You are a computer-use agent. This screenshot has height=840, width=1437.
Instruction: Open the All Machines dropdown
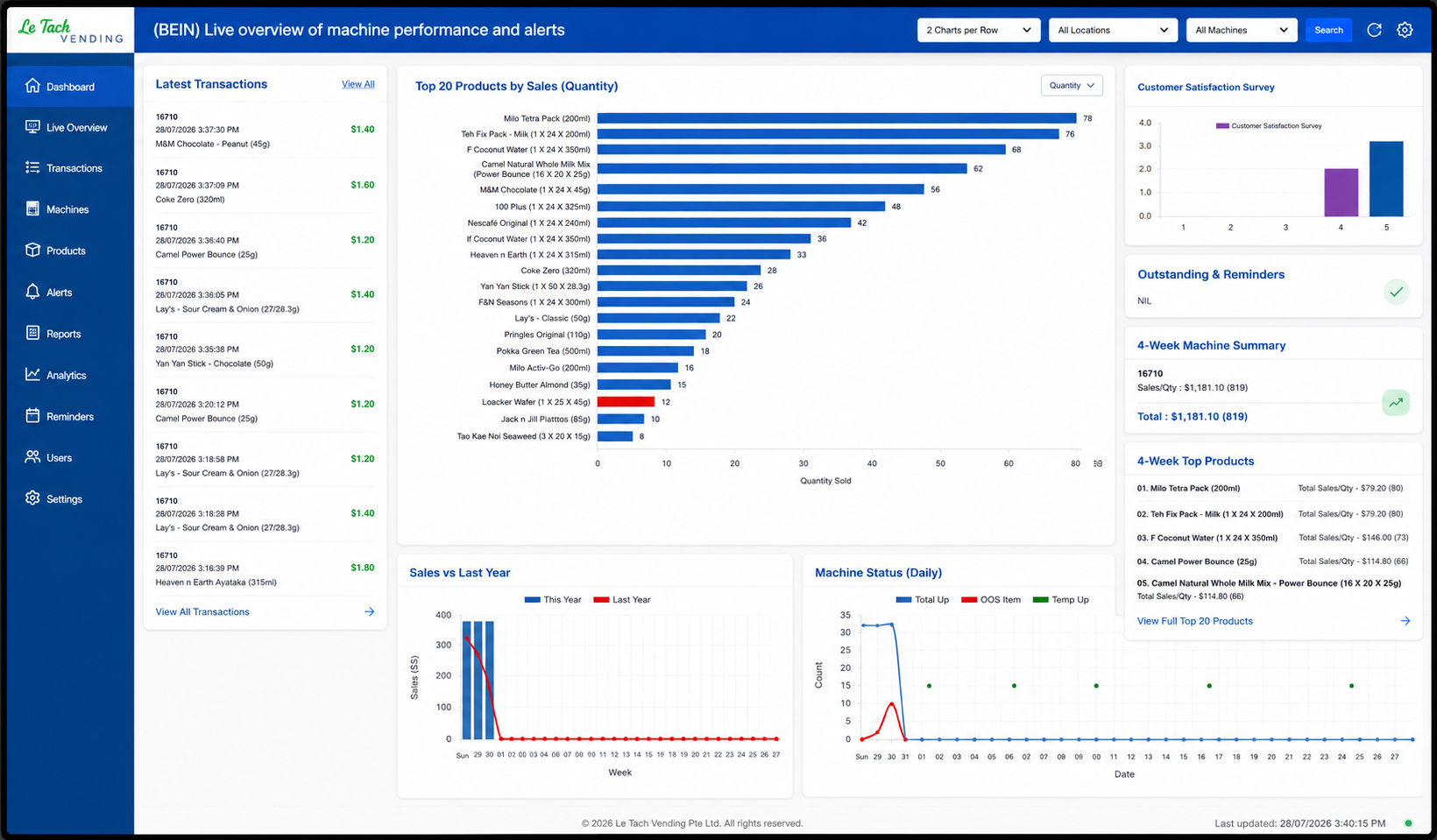(x=1242, y=30)
